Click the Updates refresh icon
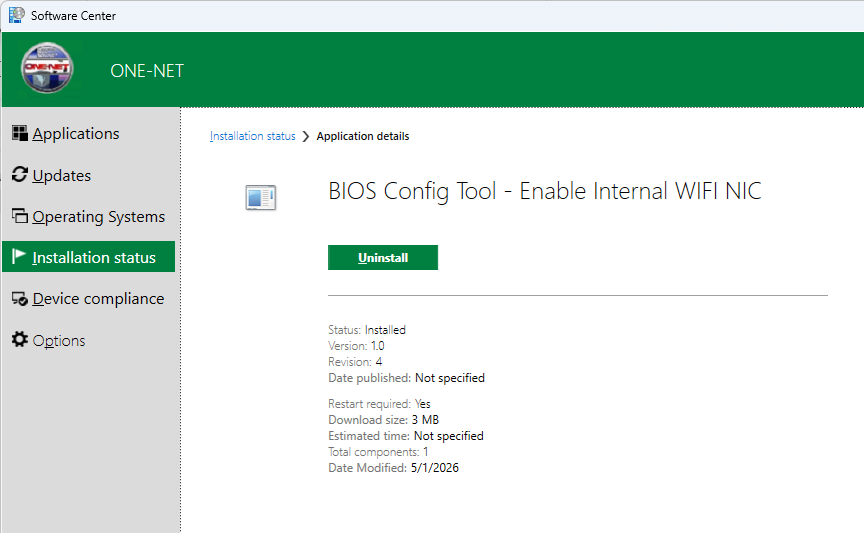The image size is (864, 533). 20,175
